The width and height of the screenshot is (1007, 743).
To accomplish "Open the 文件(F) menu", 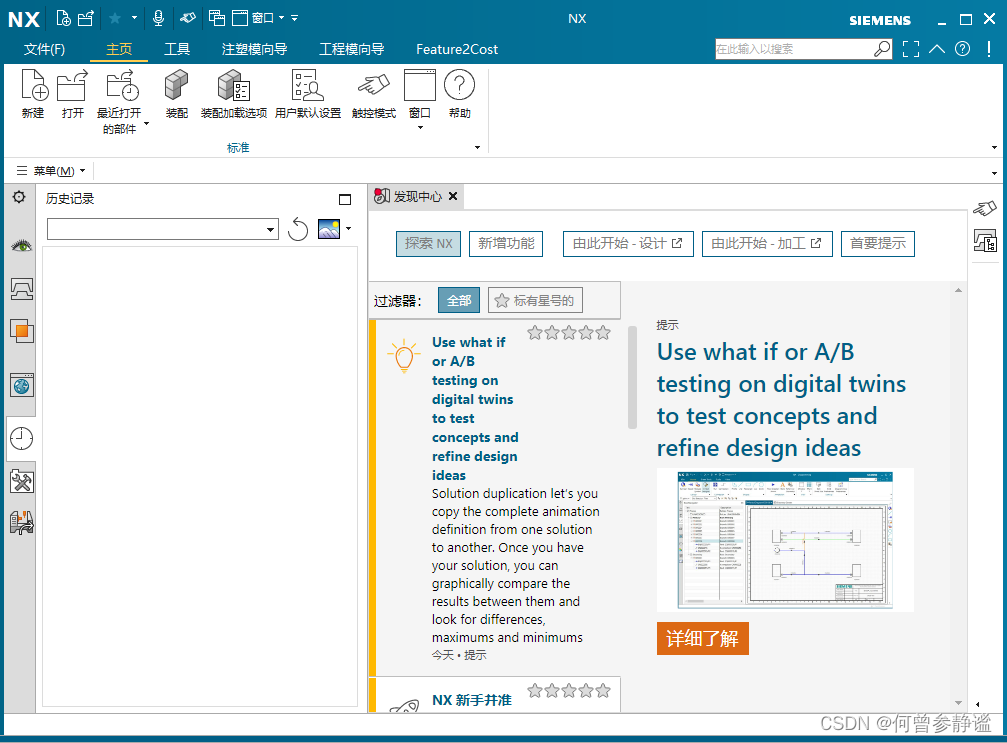I will pyautogui.click(x=44, y=49).
